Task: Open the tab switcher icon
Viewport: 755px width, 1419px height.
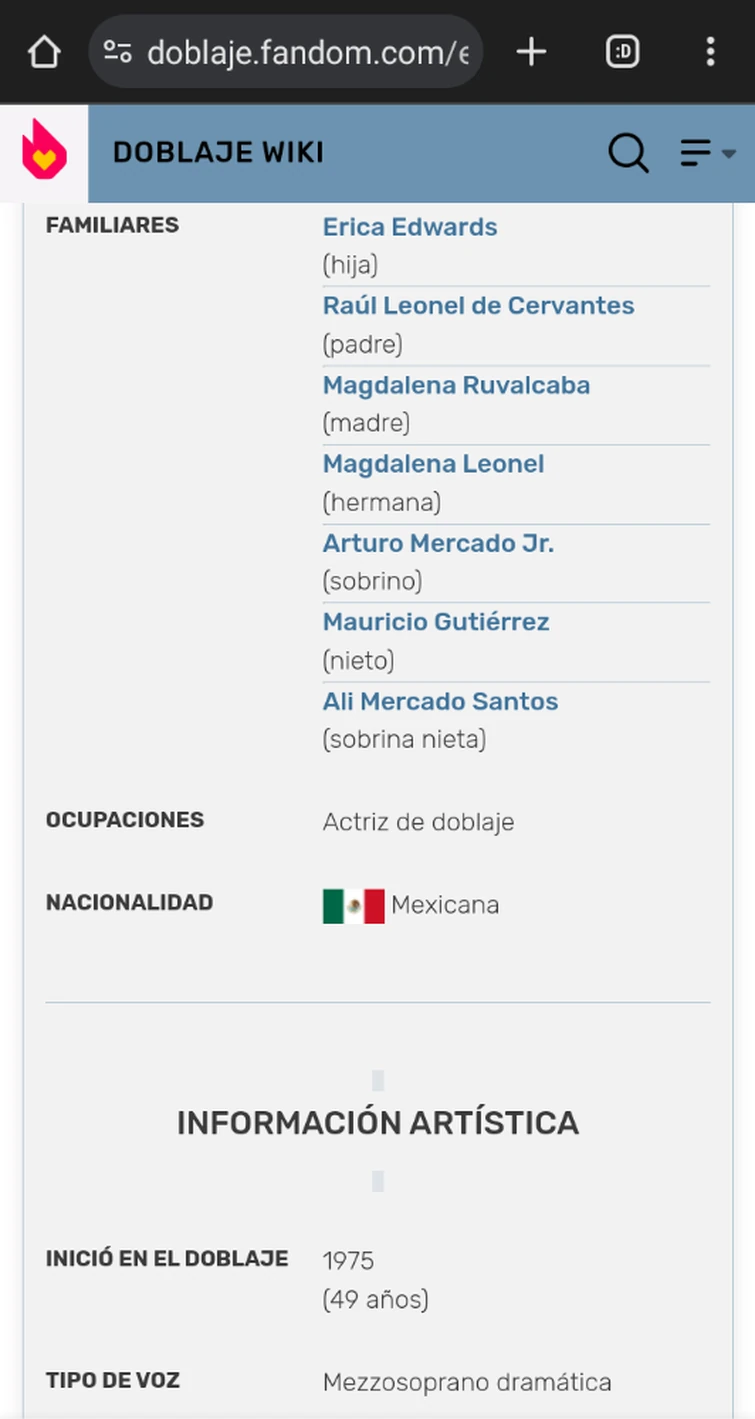Action: (622, 51)
